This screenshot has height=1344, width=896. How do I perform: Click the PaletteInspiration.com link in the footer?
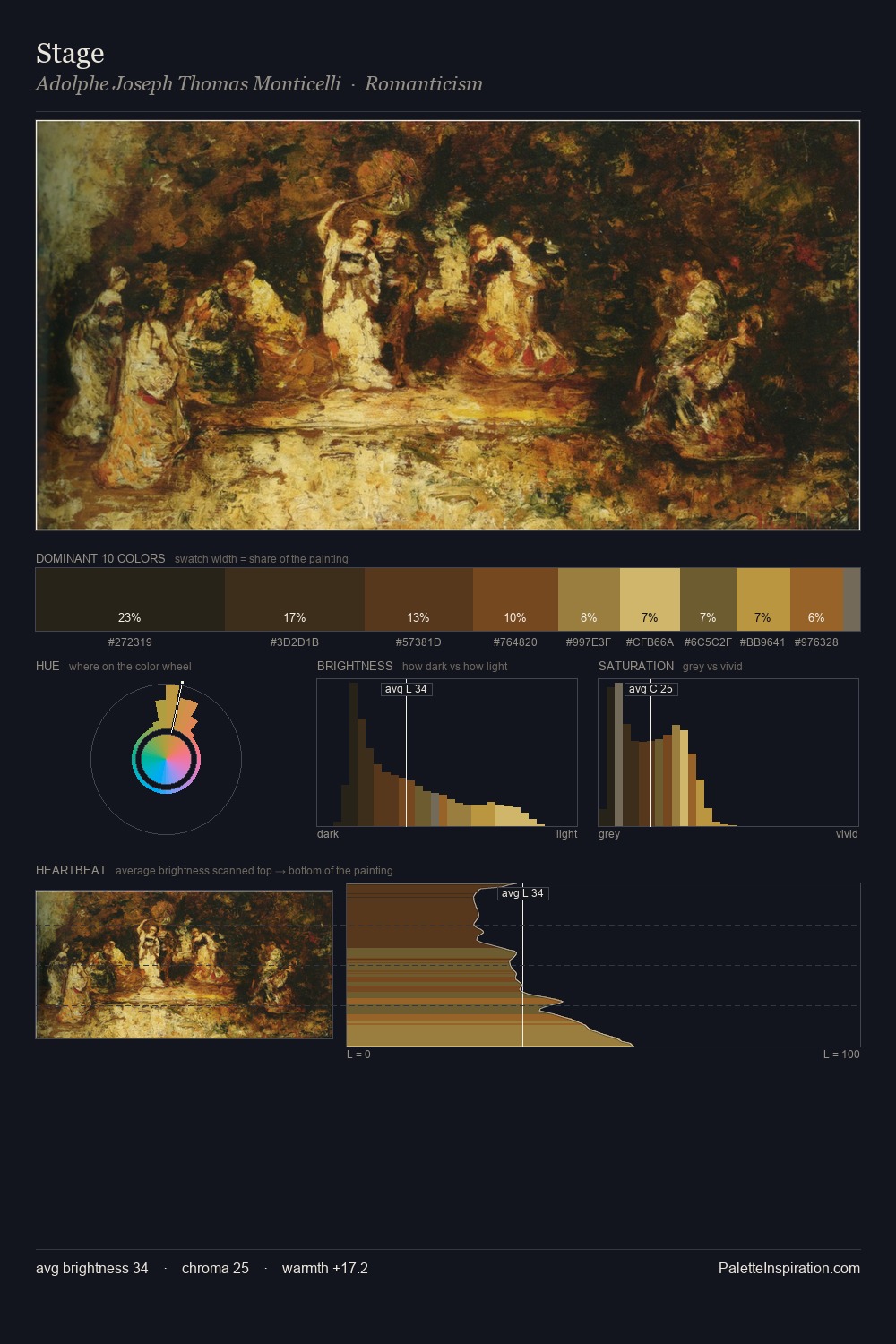click(788, 1268)
